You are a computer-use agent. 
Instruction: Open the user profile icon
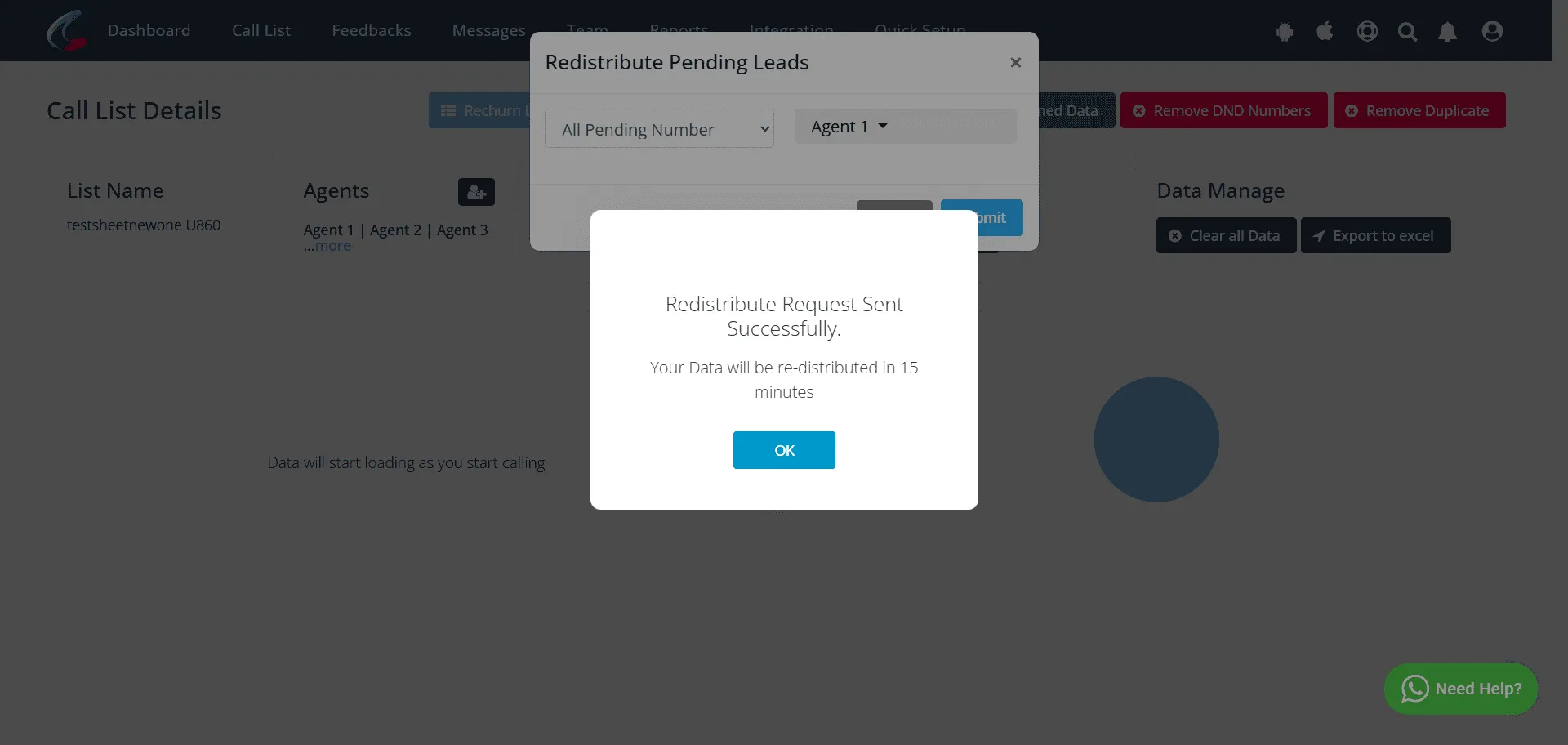1492,31
